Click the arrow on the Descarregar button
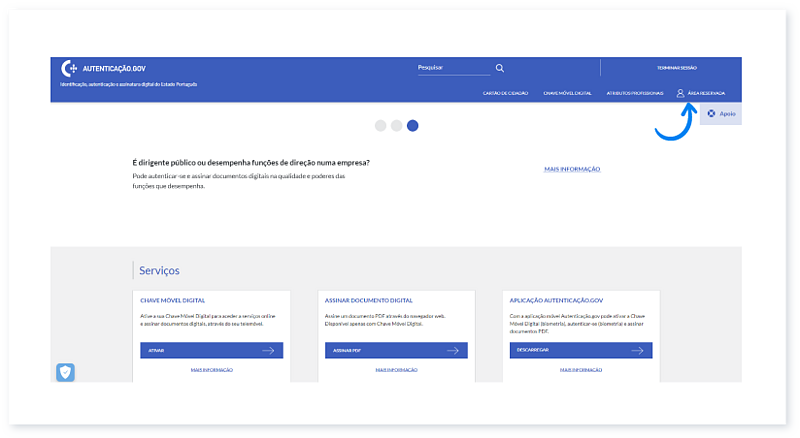This screenshot has height=438, width=800. pyautogui.click(x=637, y=351)
